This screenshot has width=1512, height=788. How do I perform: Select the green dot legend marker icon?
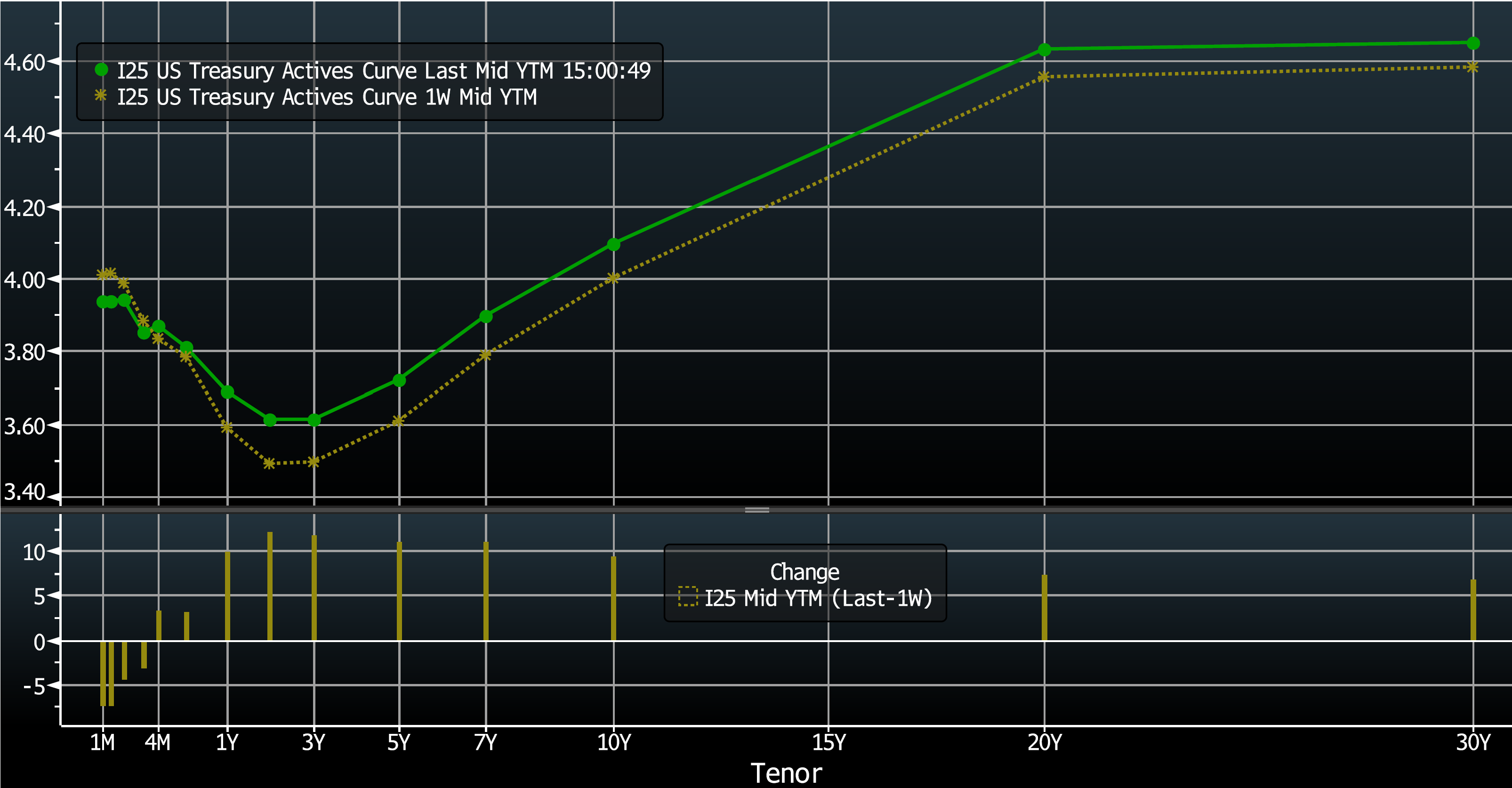click(x=101, y=69)
